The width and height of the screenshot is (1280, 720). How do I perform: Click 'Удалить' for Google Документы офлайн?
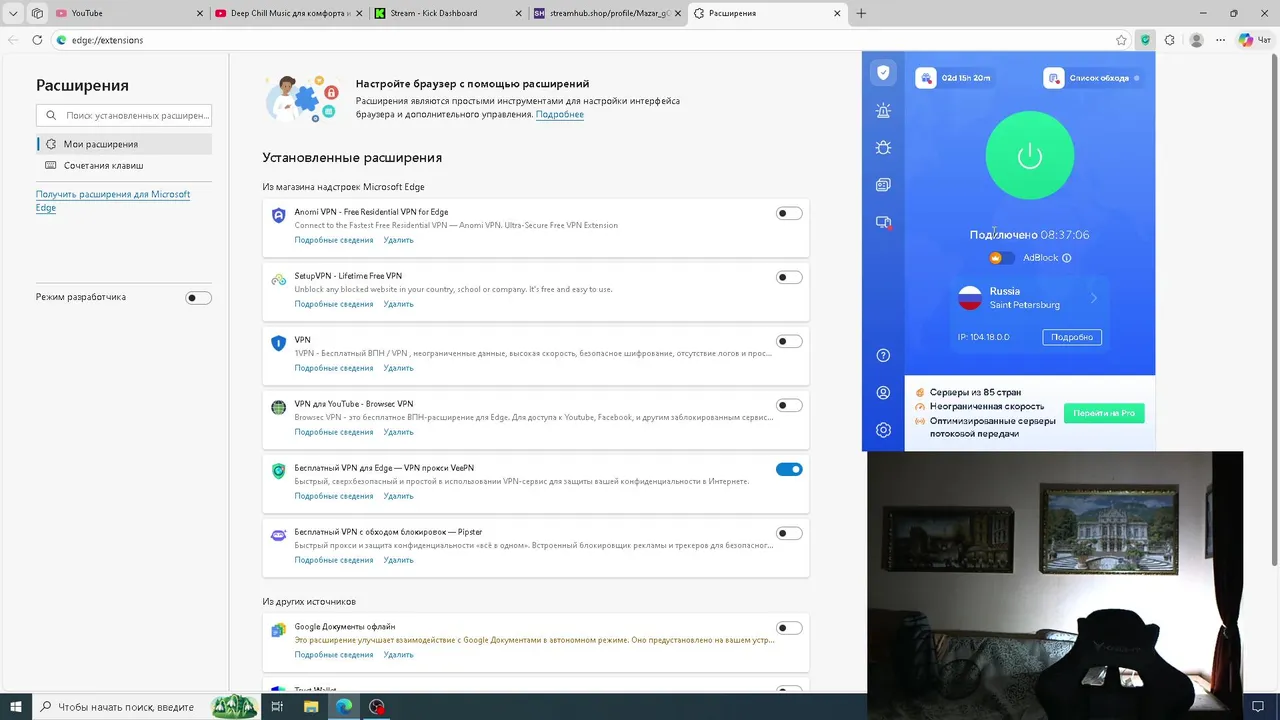[x=398, y=655]
